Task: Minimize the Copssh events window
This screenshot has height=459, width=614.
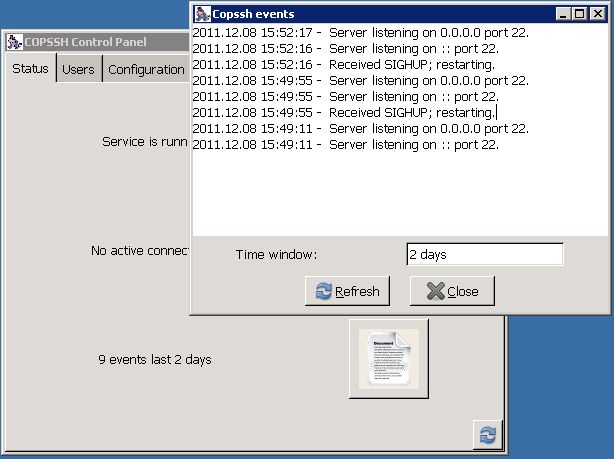Action: pos(563,14)
